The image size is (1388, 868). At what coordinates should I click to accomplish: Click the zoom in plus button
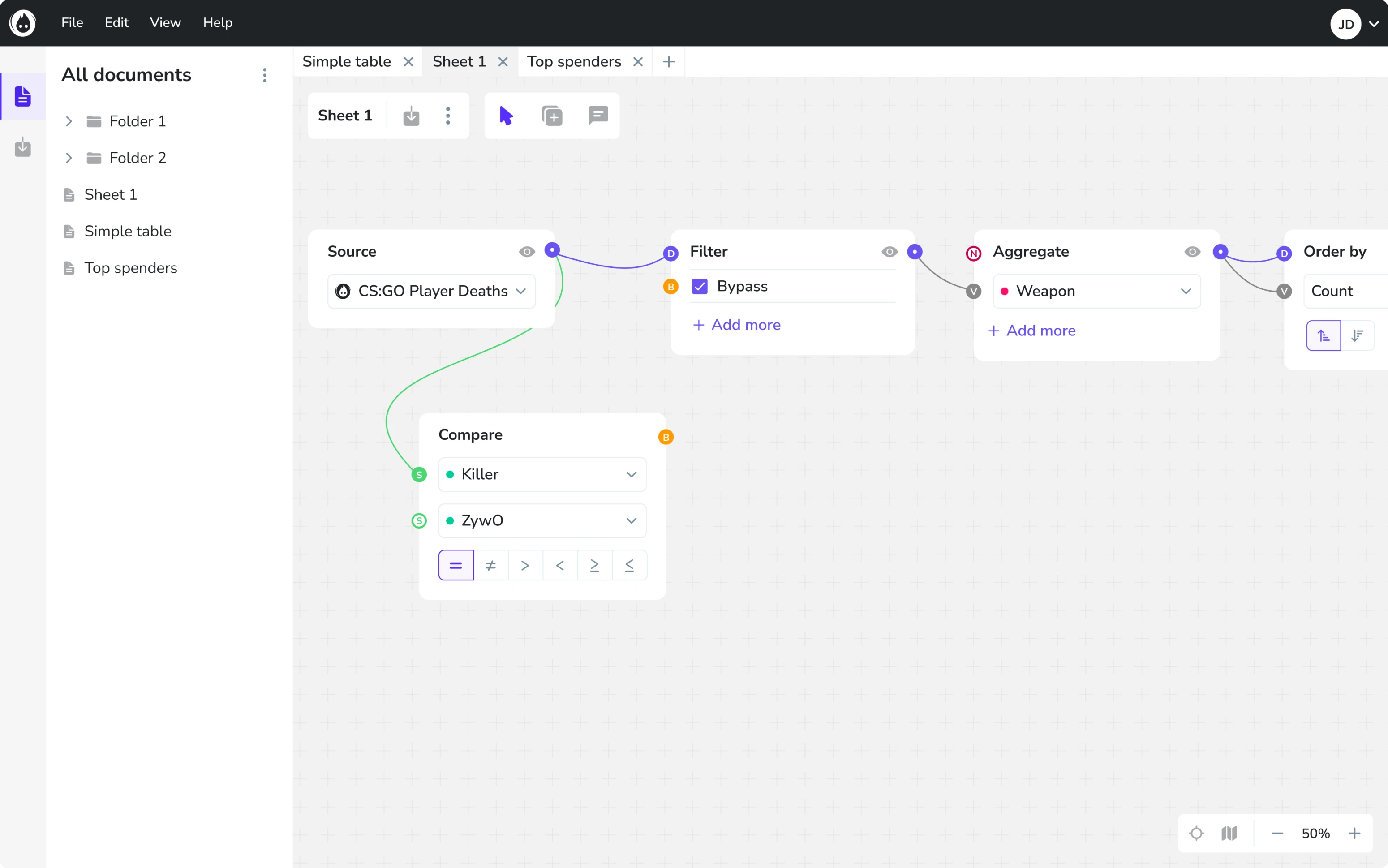coord(1355,833)
